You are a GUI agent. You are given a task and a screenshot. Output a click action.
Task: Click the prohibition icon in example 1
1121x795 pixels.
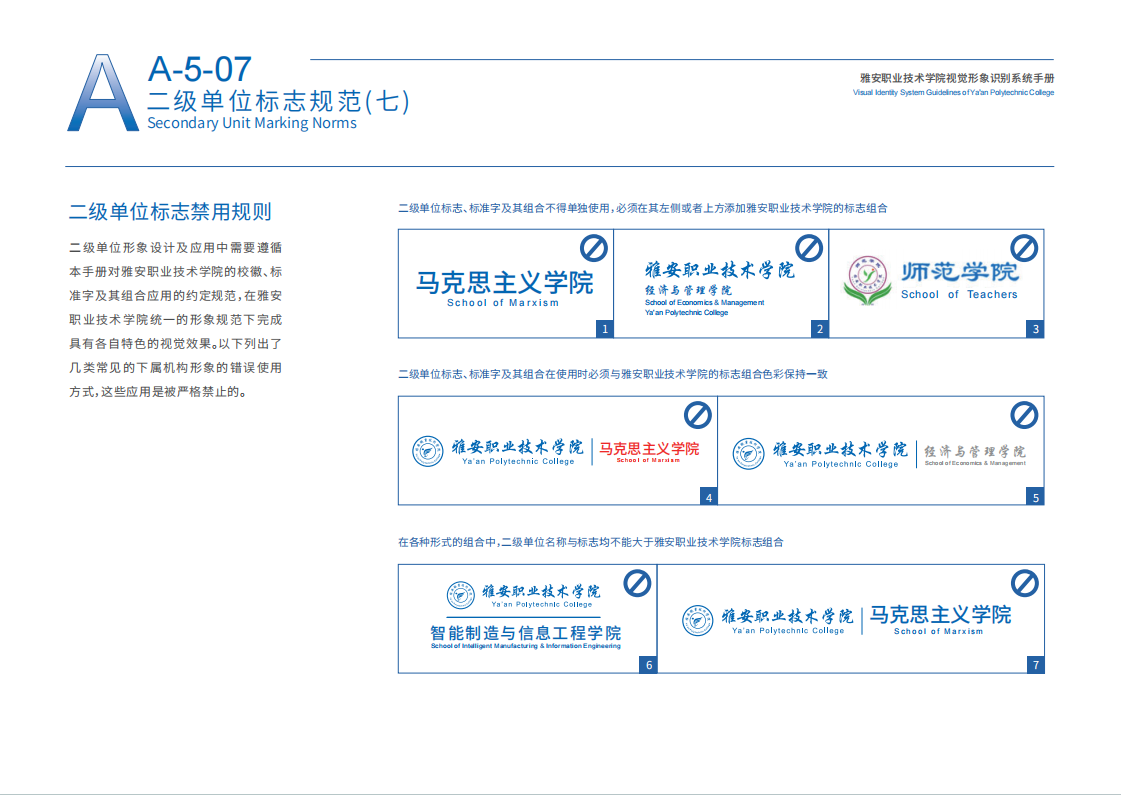pos(594,247)
